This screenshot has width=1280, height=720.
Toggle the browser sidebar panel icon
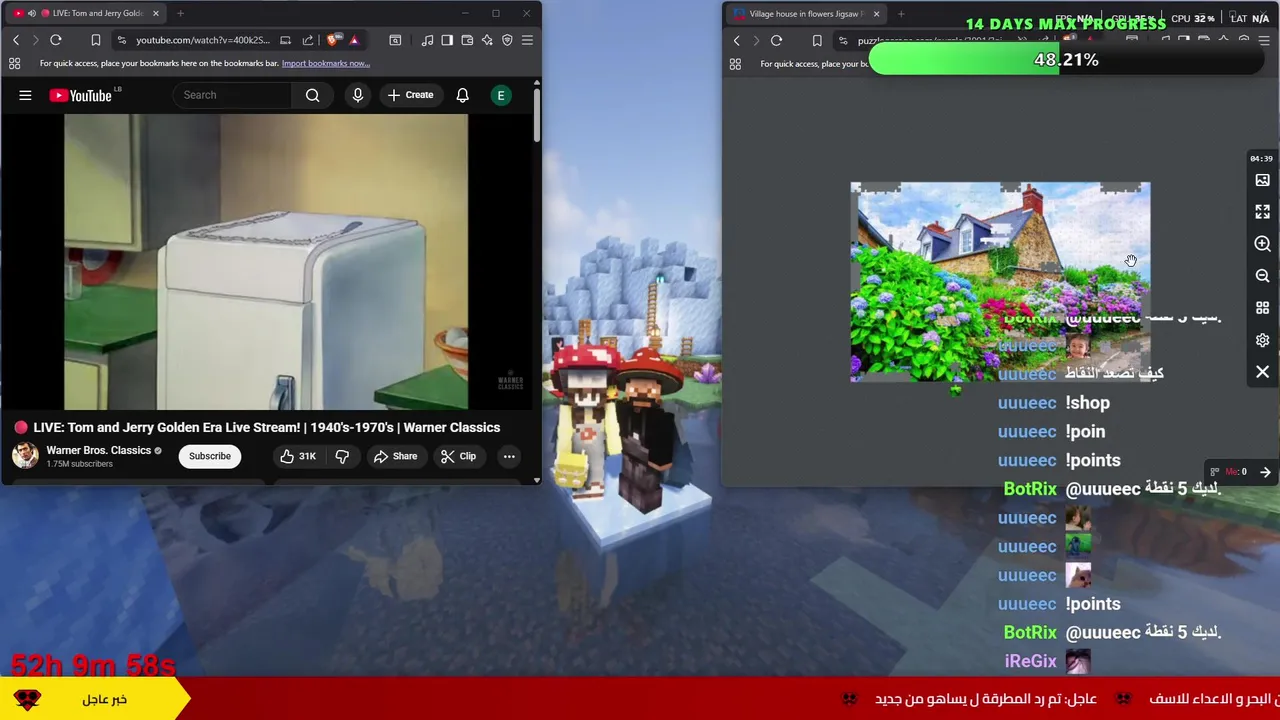coord(447,40)
